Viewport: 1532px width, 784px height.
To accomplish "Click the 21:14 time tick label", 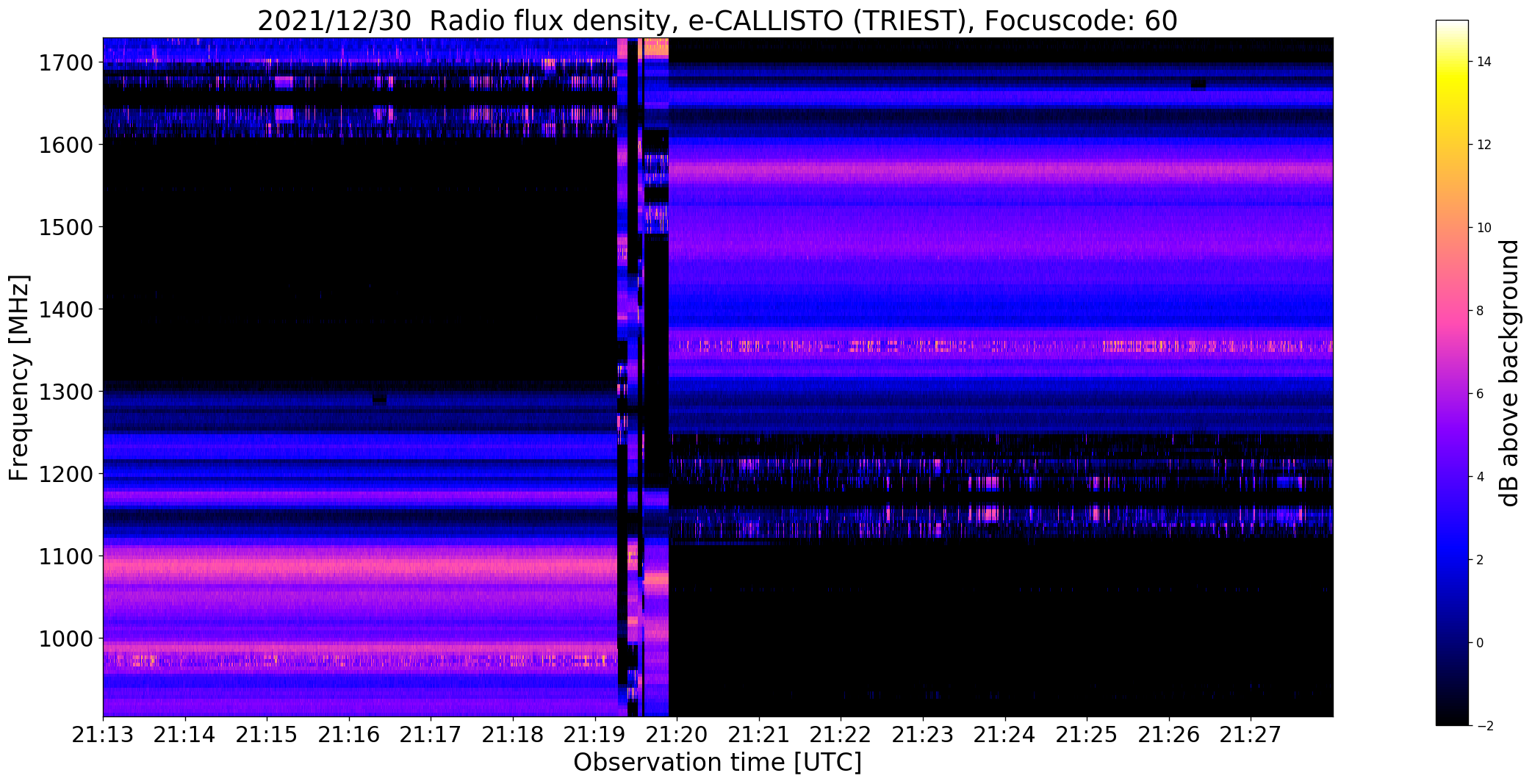I will click(185, 735).
